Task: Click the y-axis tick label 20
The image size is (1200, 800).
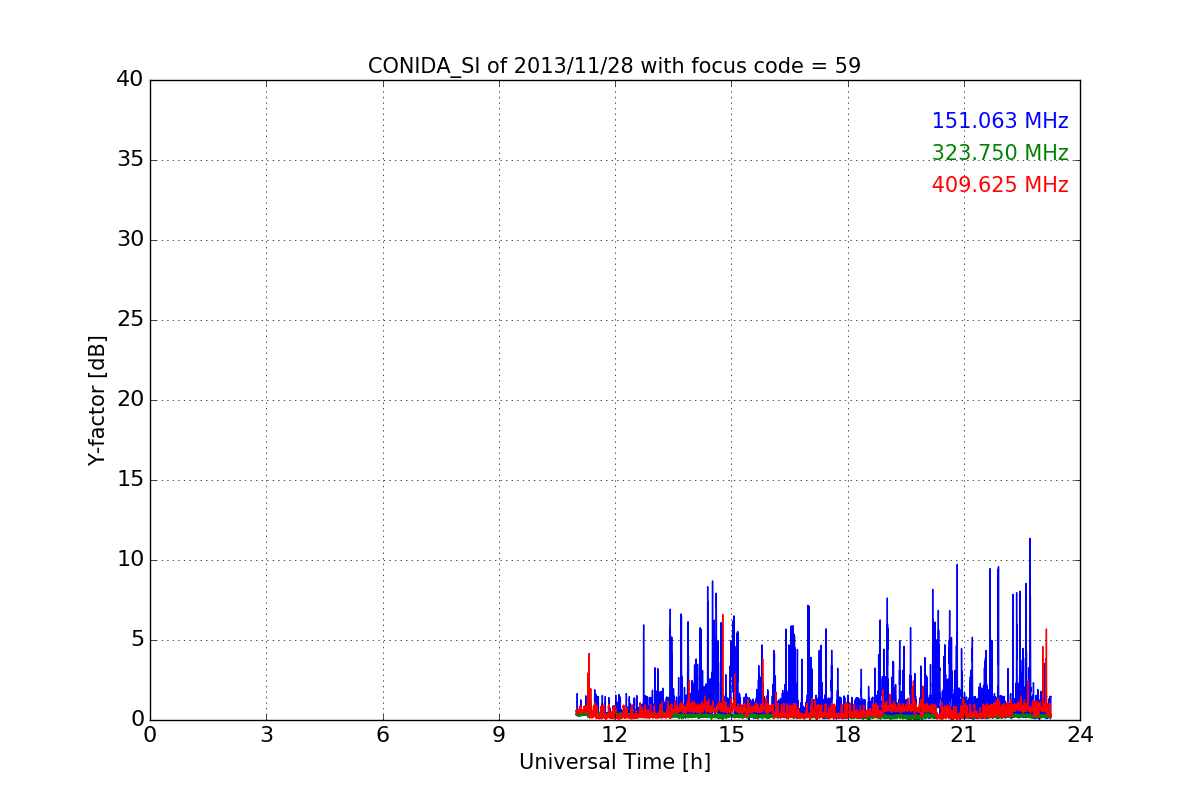Action: (x=130, y=400)
